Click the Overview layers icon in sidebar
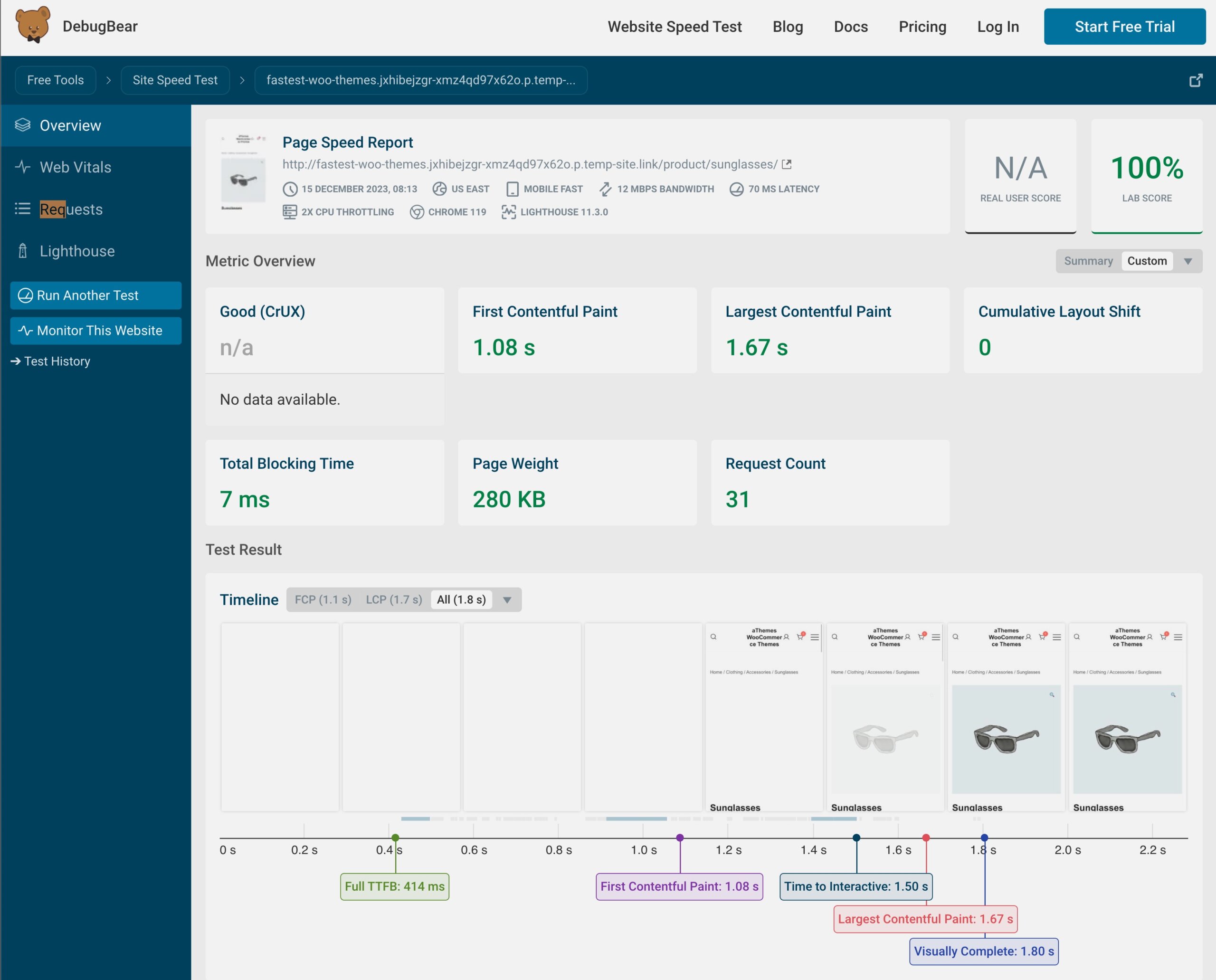The height and width of the screenshot is (980, 1216). coord(23,125)
